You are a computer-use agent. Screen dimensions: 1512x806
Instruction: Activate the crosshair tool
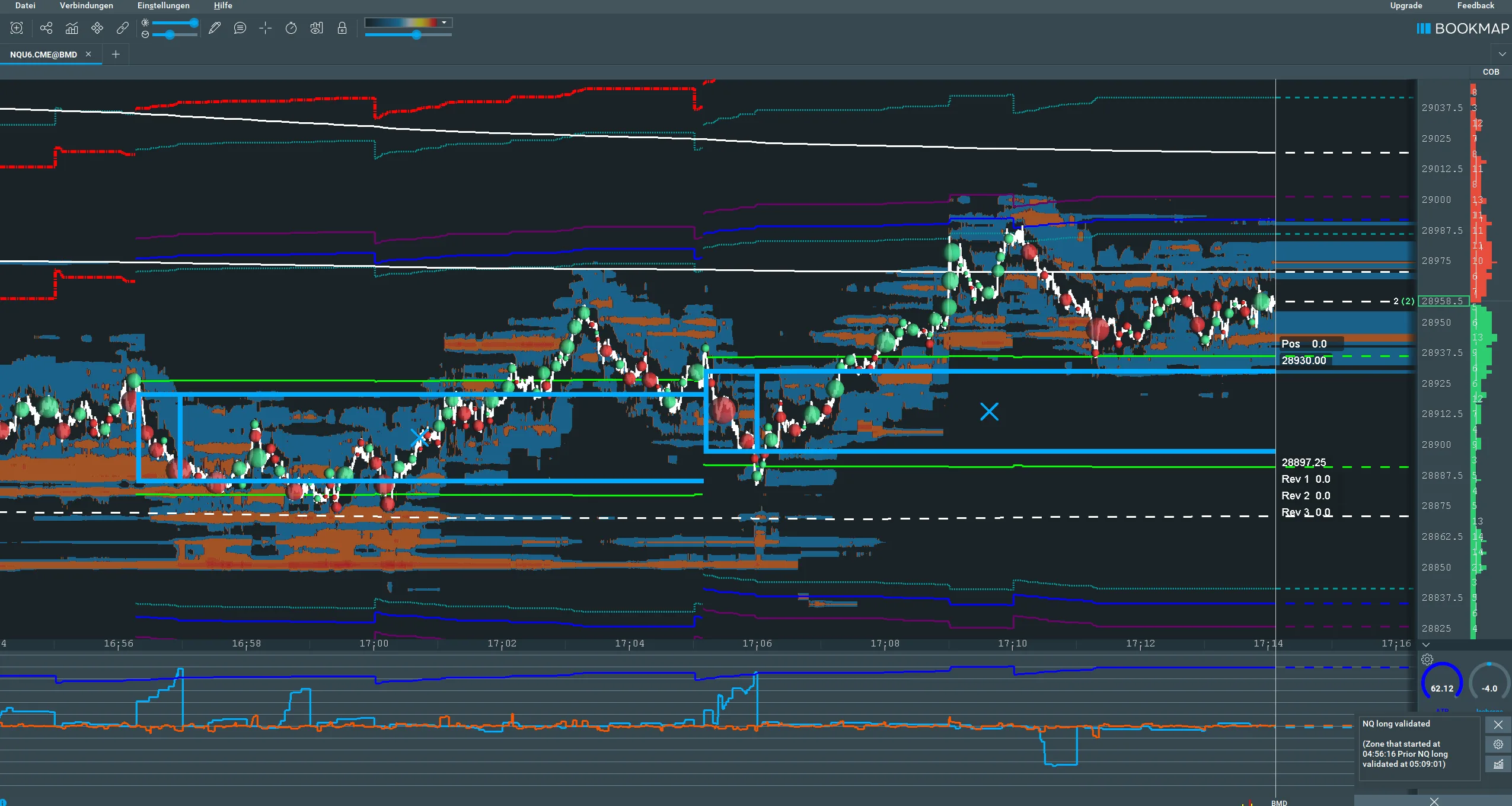coord(266,28)
